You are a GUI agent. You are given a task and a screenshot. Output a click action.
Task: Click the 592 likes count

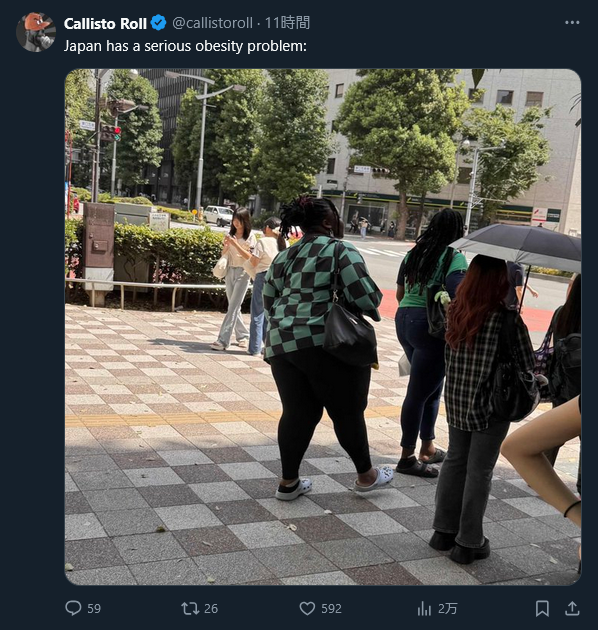(x=331, y=609)
